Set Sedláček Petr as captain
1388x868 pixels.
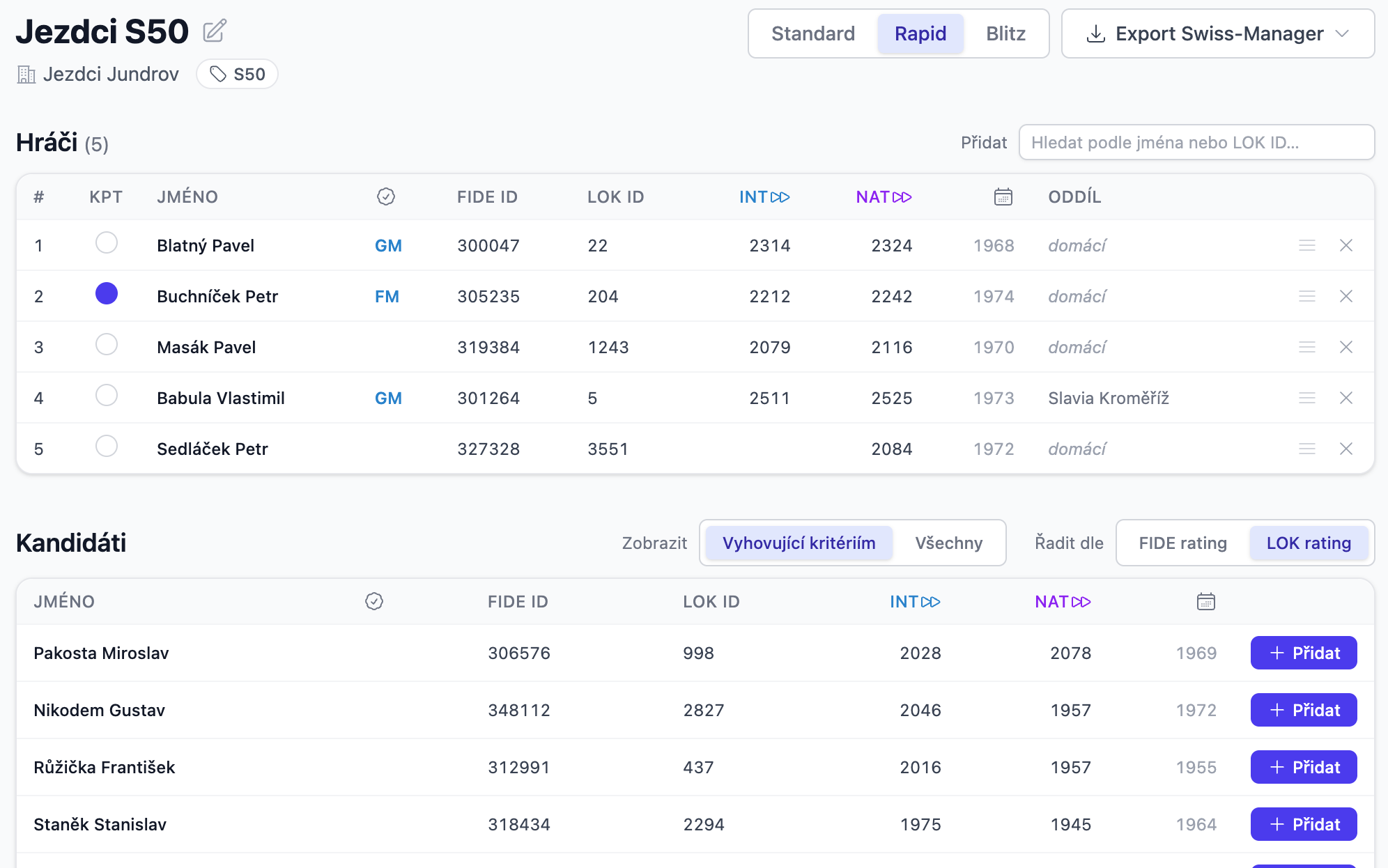[x=107, y=447]
